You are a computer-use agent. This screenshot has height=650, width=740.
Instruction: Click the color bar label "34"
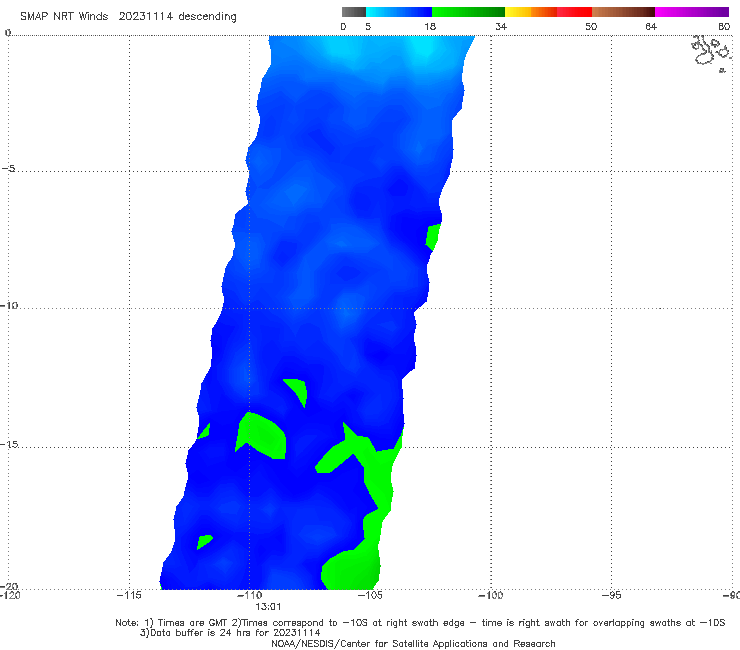click(501, 26)
